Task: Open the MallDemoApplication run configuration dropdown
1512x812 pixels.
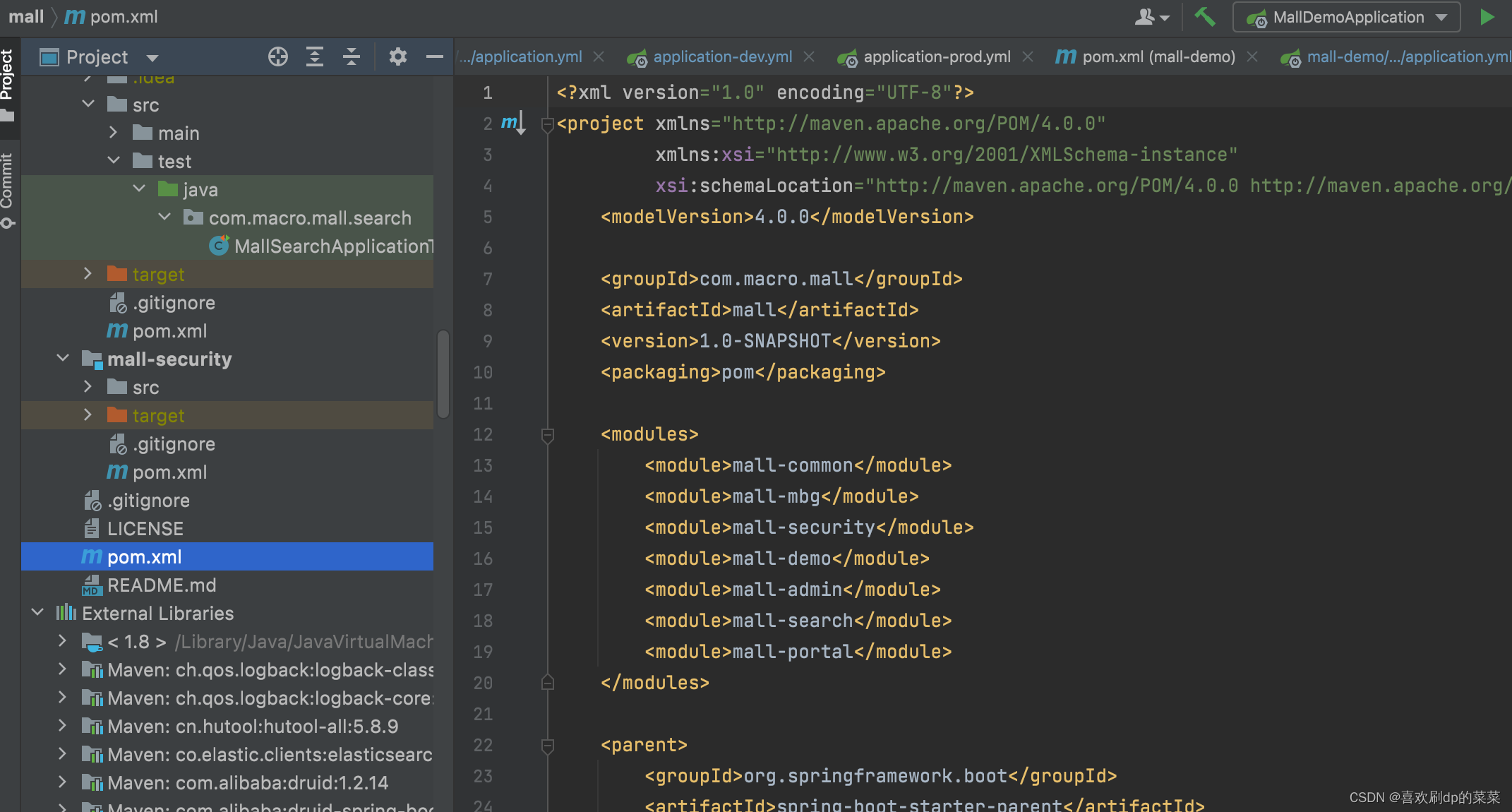Action: 1441,17
